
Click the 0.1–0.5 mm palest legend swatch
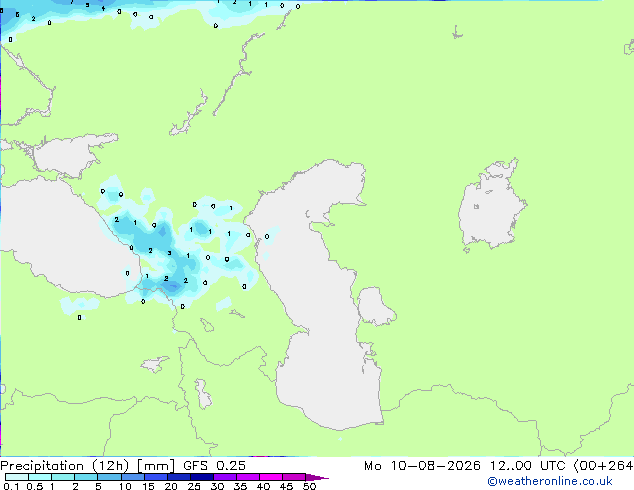[17, 477]
